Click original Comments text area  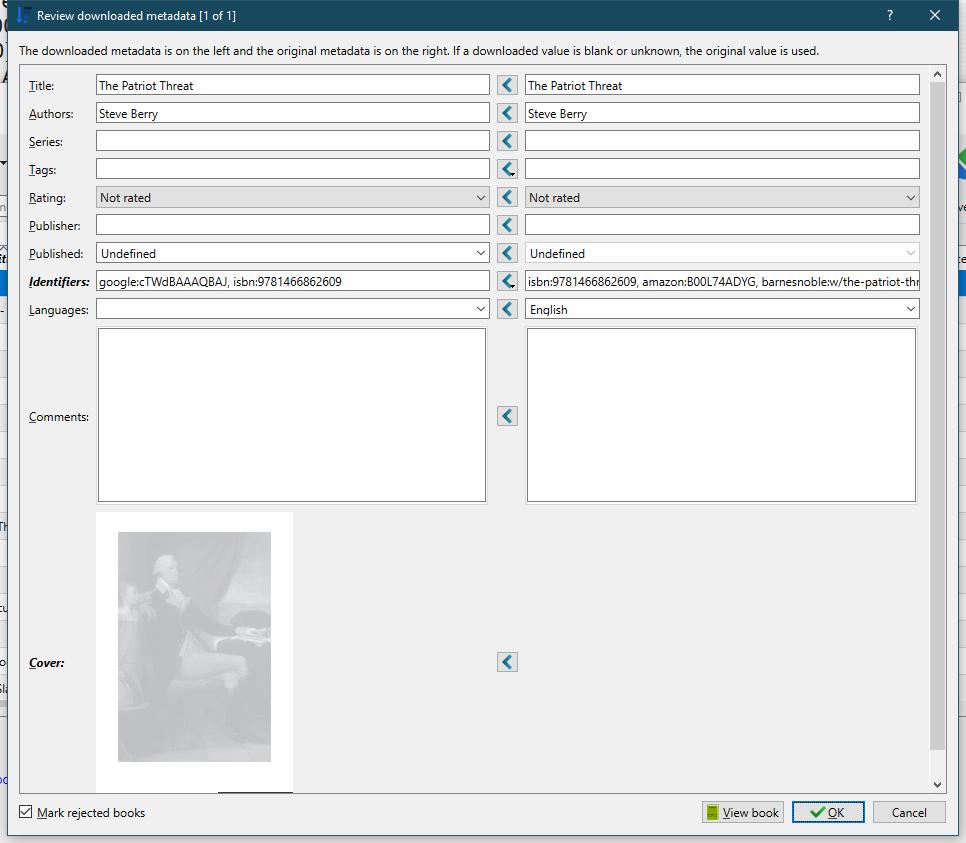[721, 415]
